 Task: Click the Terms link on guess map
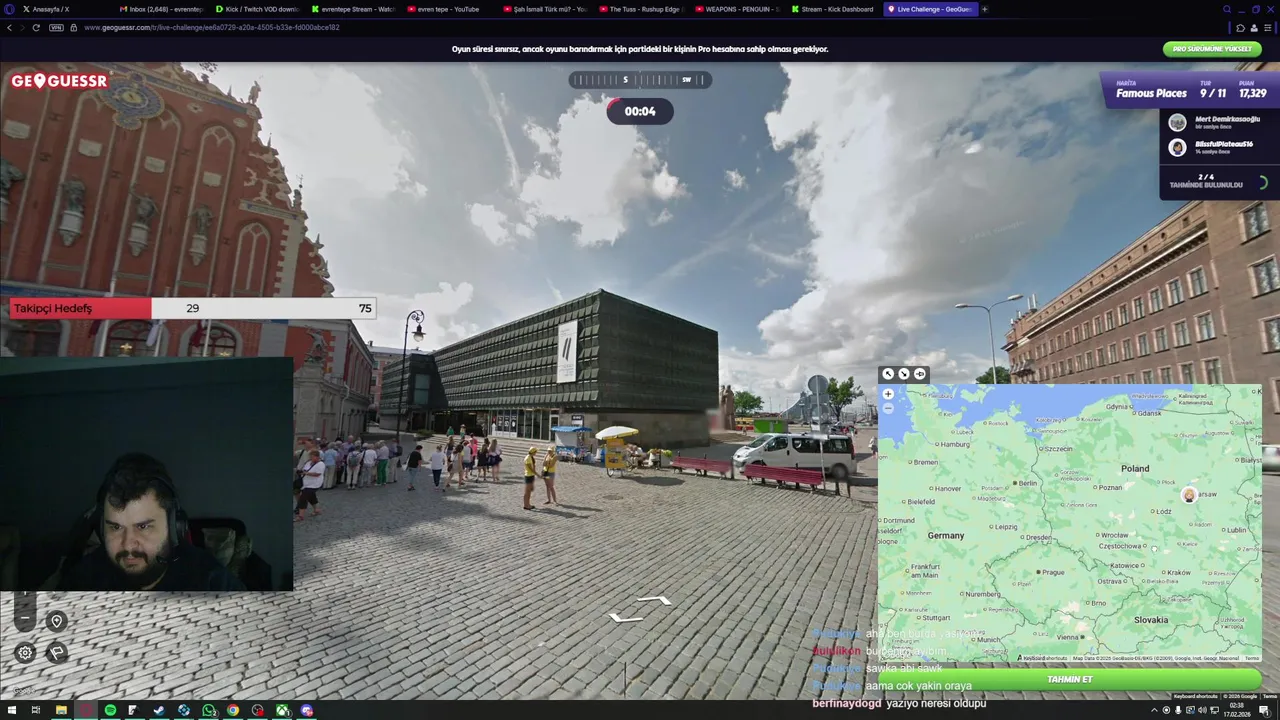click(x=1251, y=658)
